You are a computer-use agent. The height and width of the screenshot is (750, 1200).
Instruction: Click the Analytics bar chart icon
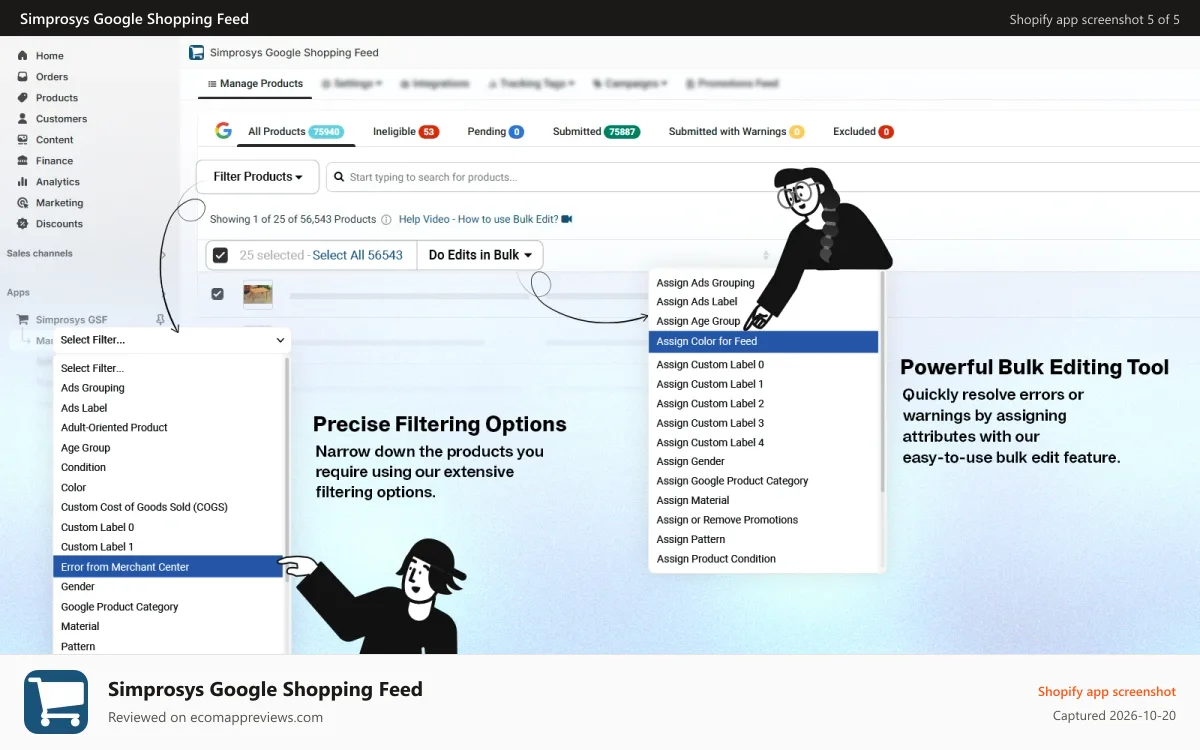(x=22, y=182)
